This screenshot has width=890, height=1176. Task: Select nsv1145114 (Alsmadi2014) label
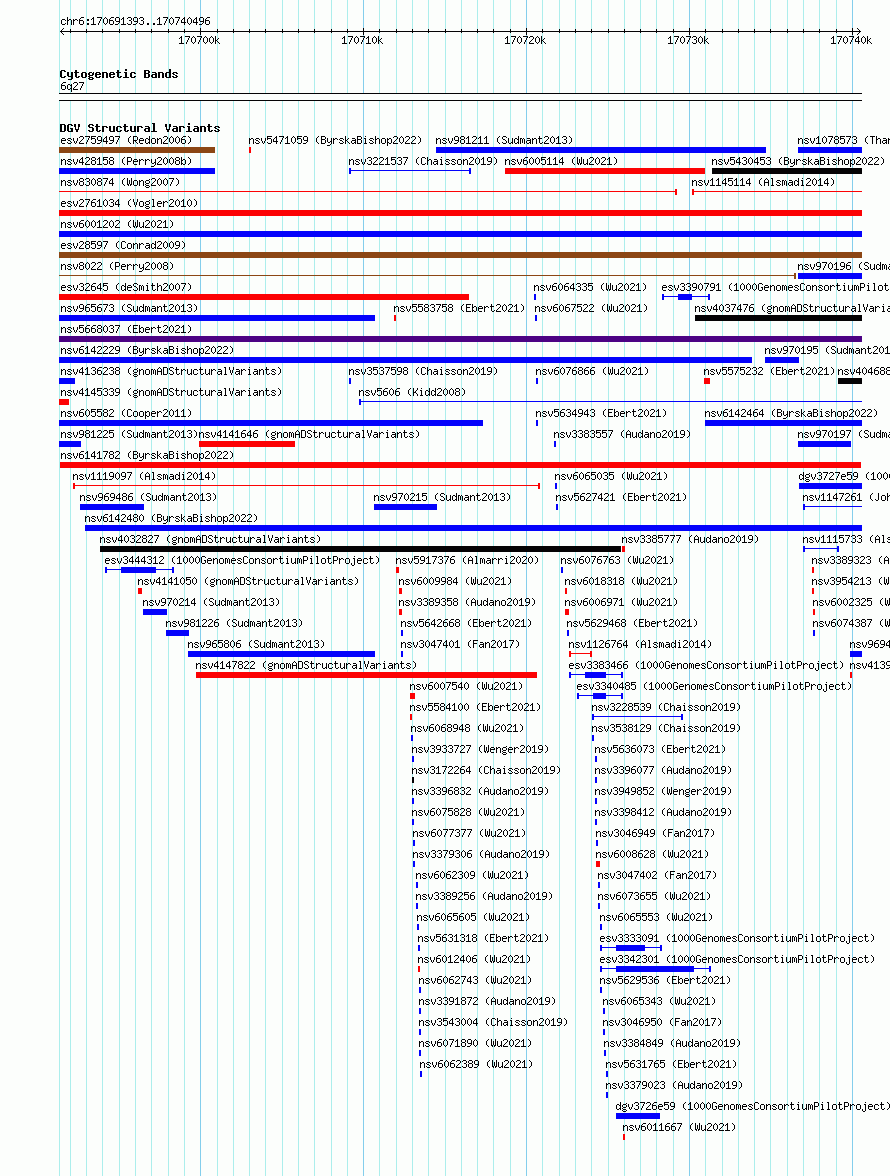763,182
